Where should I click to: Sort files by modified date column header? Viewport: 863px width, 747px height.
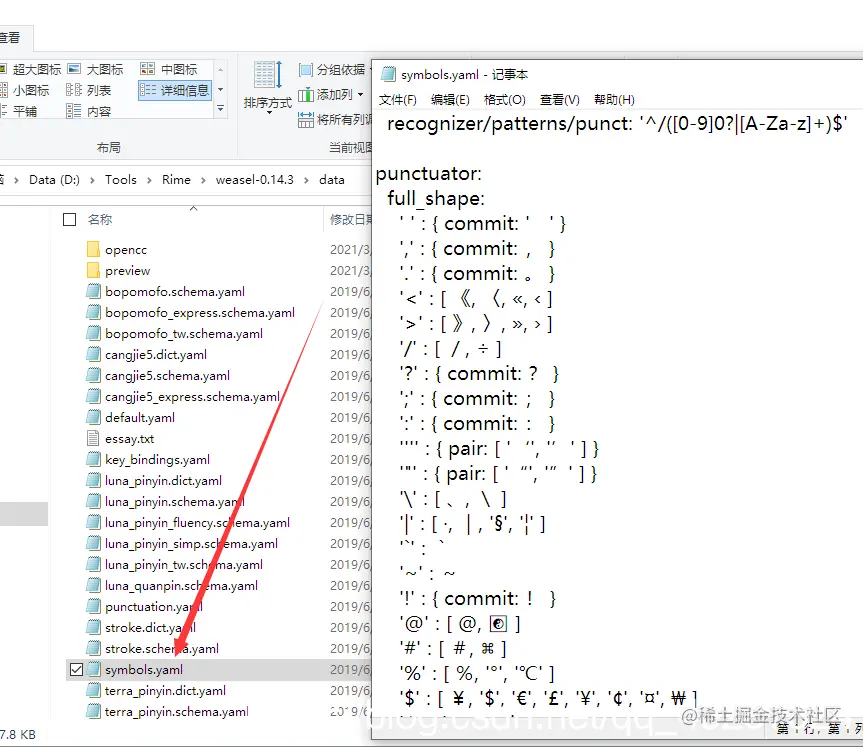point(349,220)
